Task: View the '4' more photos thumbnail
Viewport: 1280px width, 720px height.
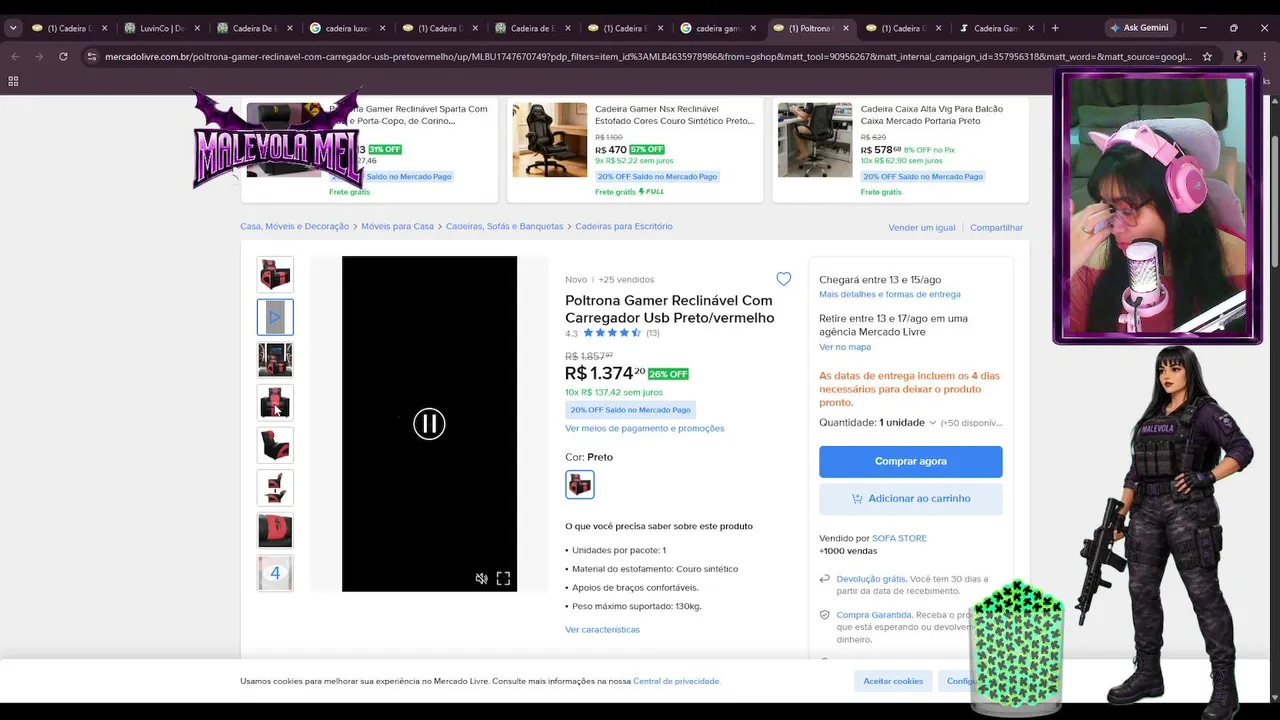Action: [275, 573]
